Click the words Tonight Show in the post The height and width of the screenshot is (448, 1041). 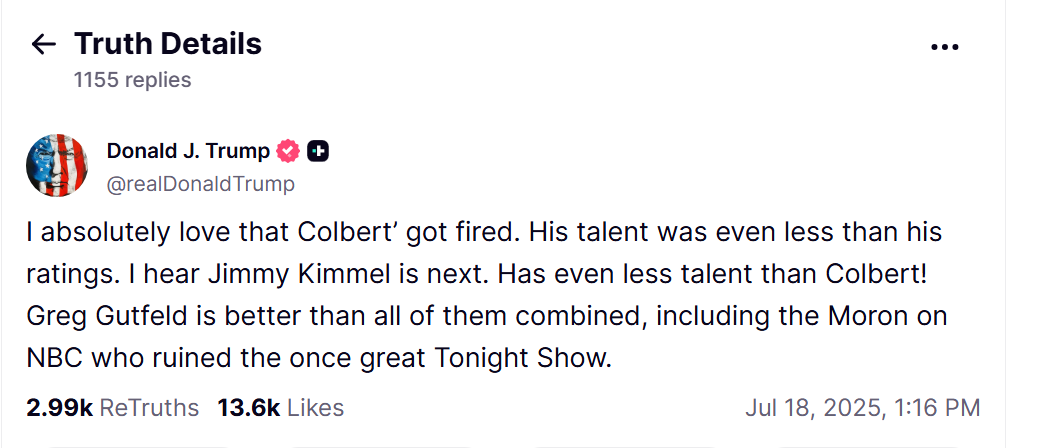pos(522,358)
